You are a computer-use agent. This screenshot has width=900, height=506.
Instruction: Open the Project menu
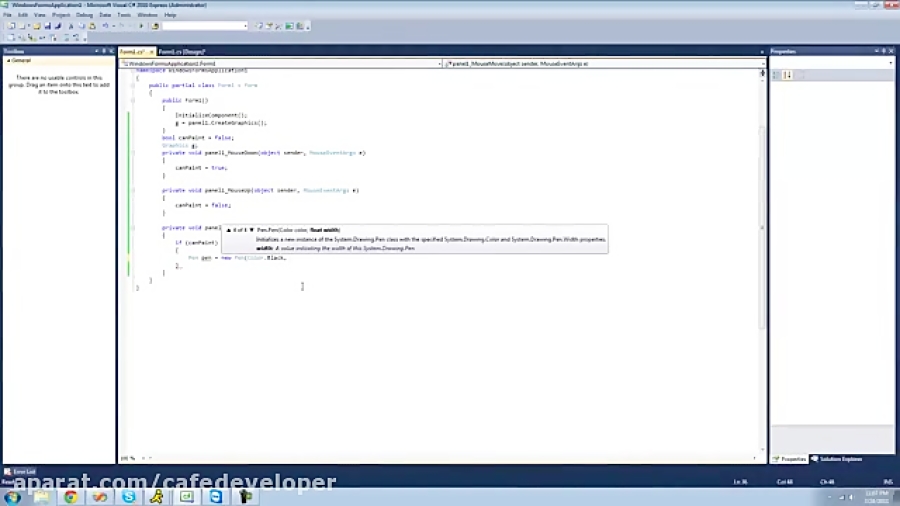pyautogui.click(x=61, y=15)
